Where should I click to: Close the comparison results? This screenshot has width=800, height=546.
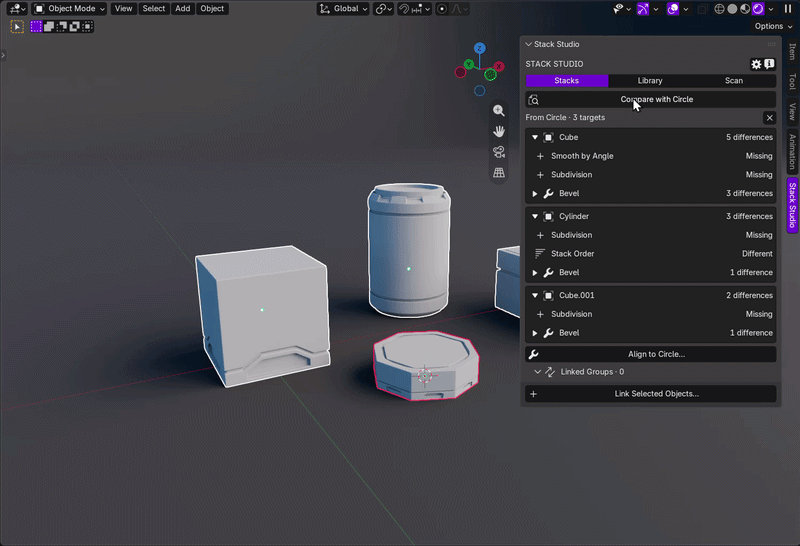[x=770, y=118]
